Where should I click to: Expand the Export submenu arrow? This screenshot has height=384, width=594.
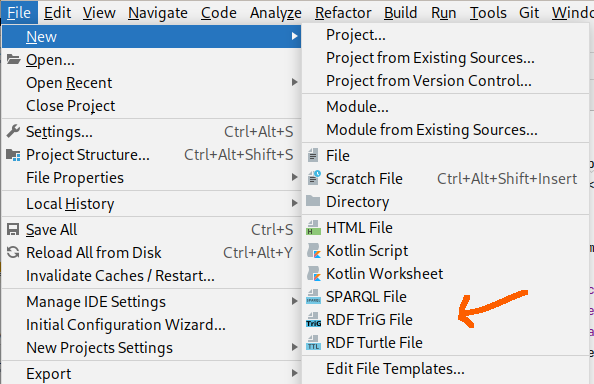tap(294, 373)
